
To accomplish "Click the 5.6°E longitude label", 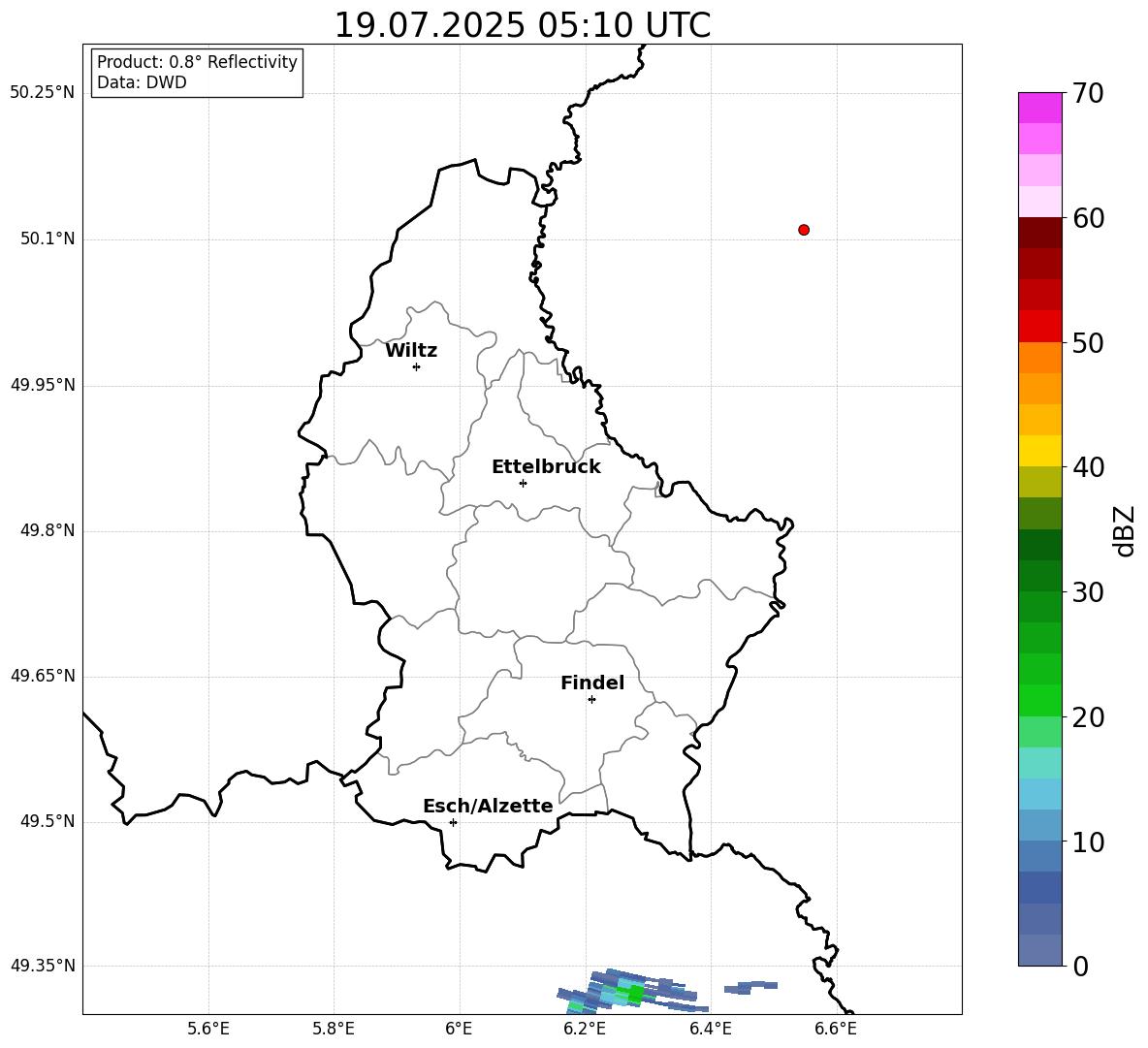I will [208, 1029].
